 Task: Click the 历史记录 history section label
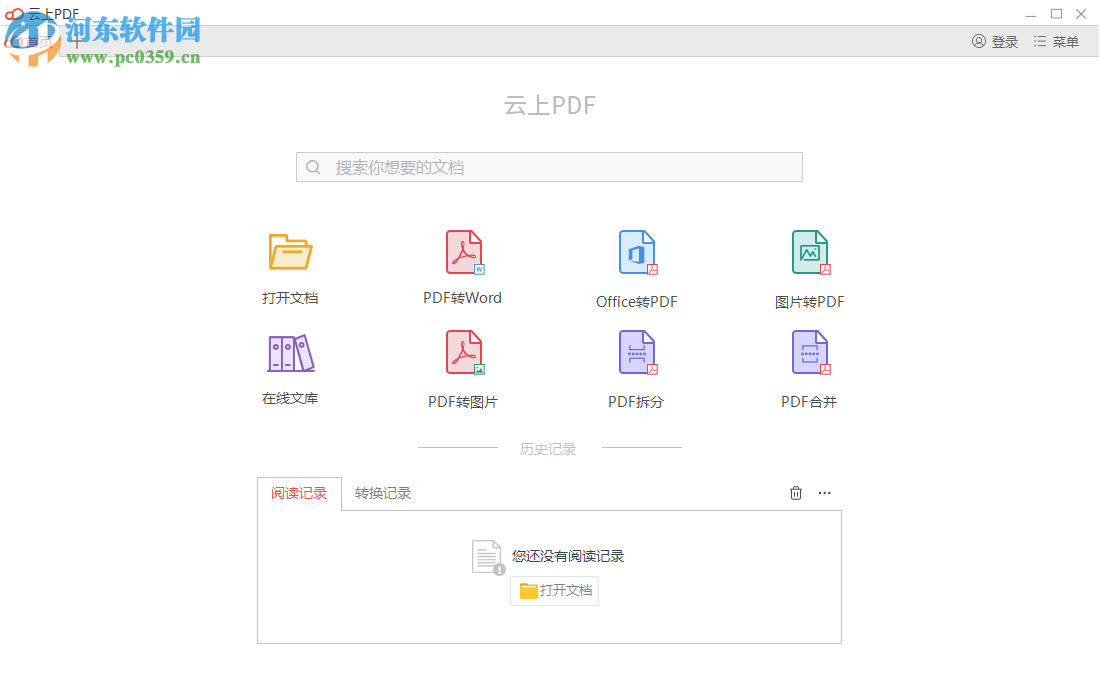point(549,448)
